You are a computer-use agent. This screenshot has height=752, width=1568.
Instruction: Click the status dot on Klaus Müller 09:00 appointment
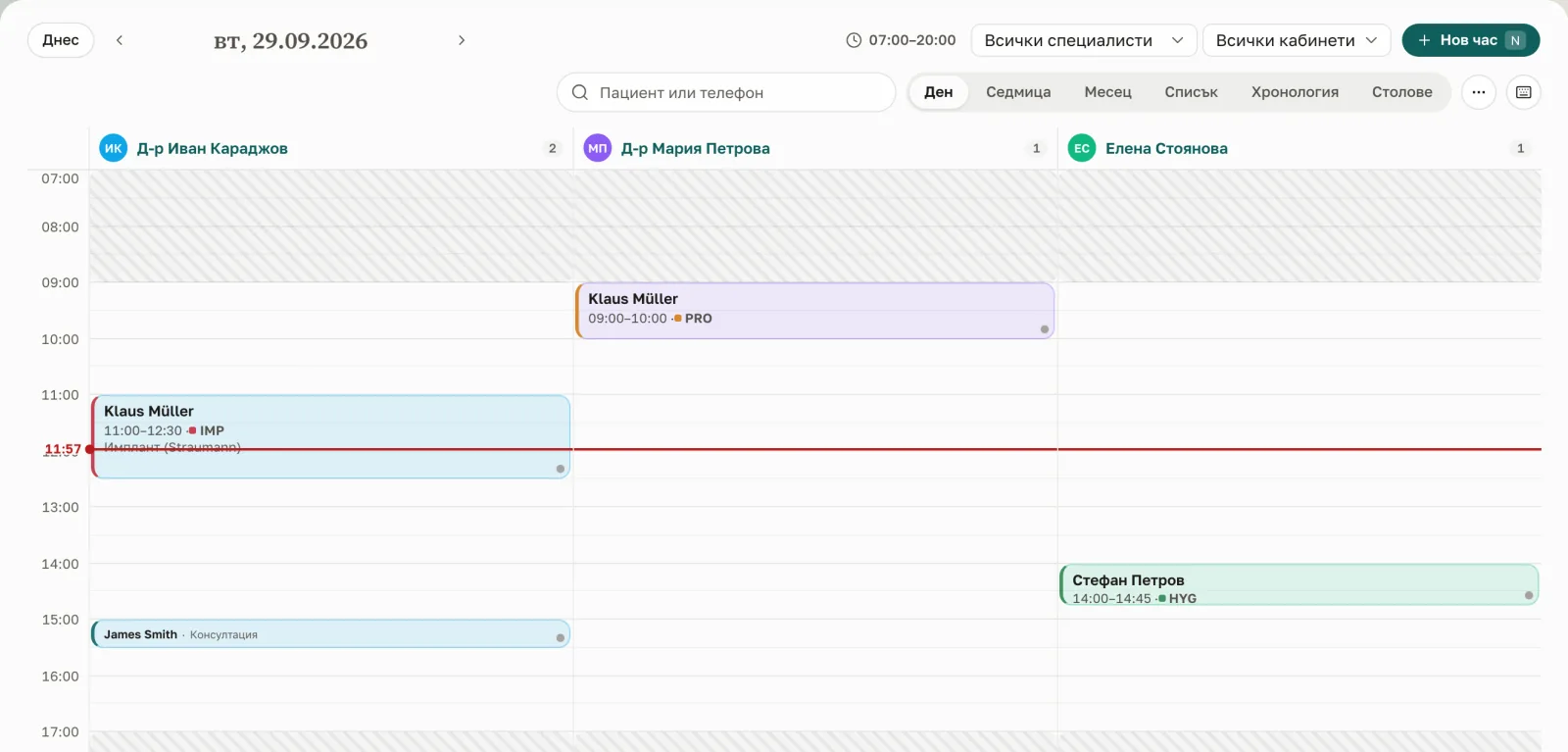pos(1045,329)
